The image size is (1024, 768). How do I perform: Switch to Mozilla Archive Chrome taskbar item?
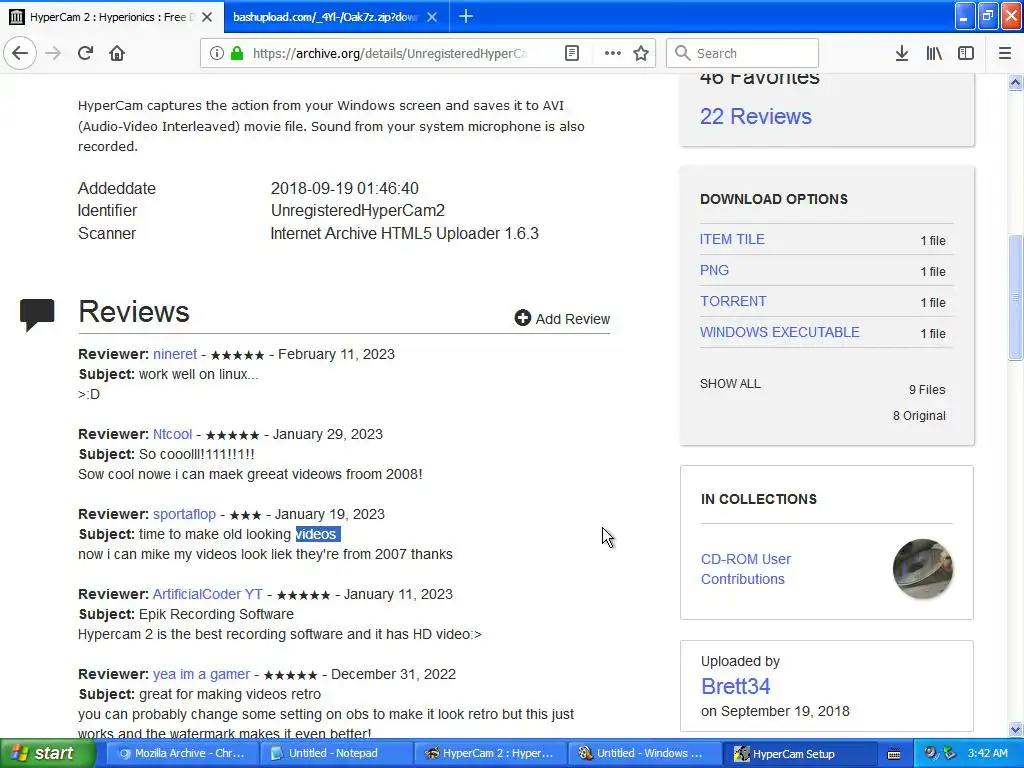182,754
